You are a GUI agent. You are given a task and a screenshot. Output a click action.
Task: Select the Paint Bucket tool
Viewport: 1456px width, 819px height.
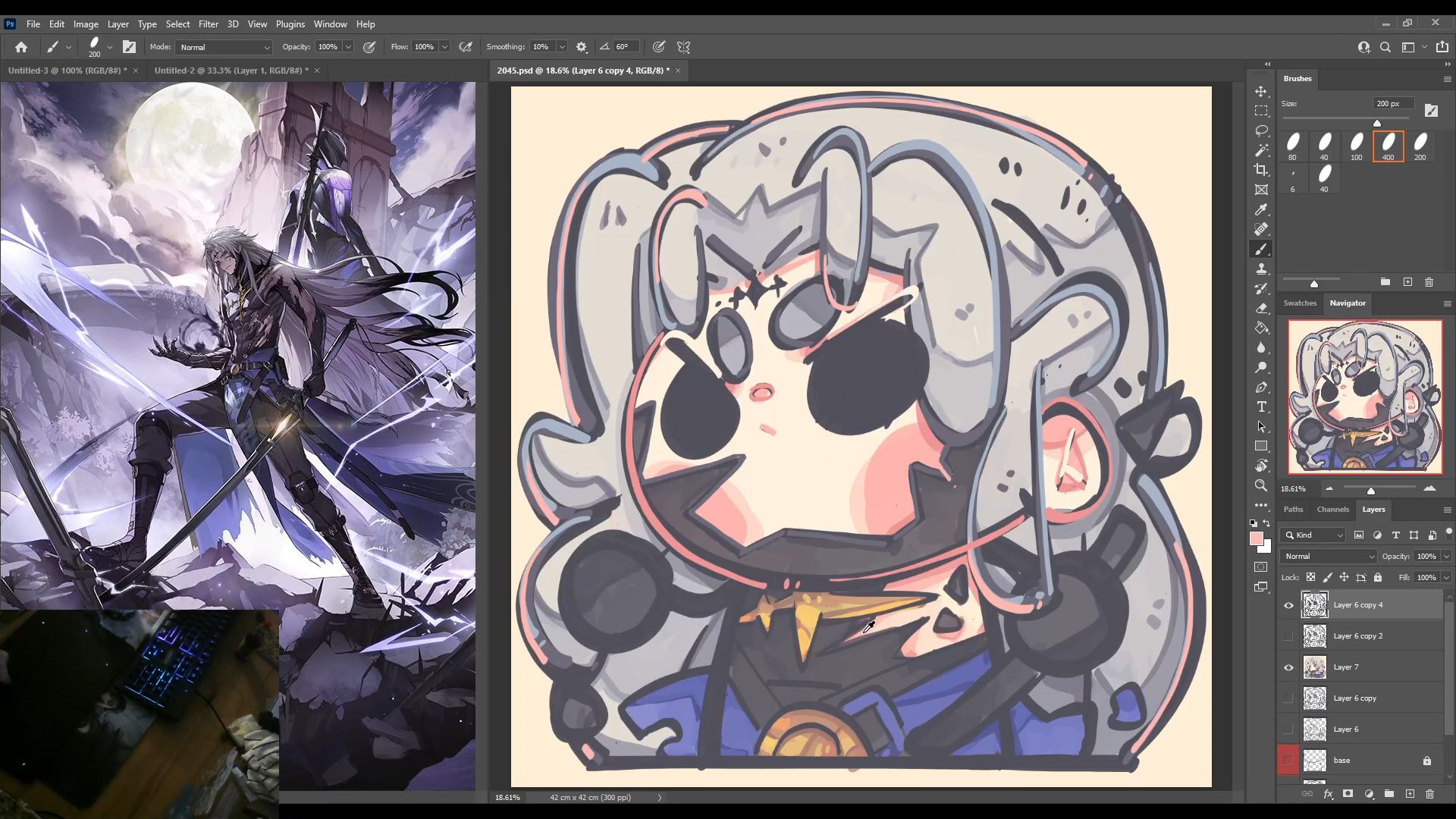[1261, 328]
